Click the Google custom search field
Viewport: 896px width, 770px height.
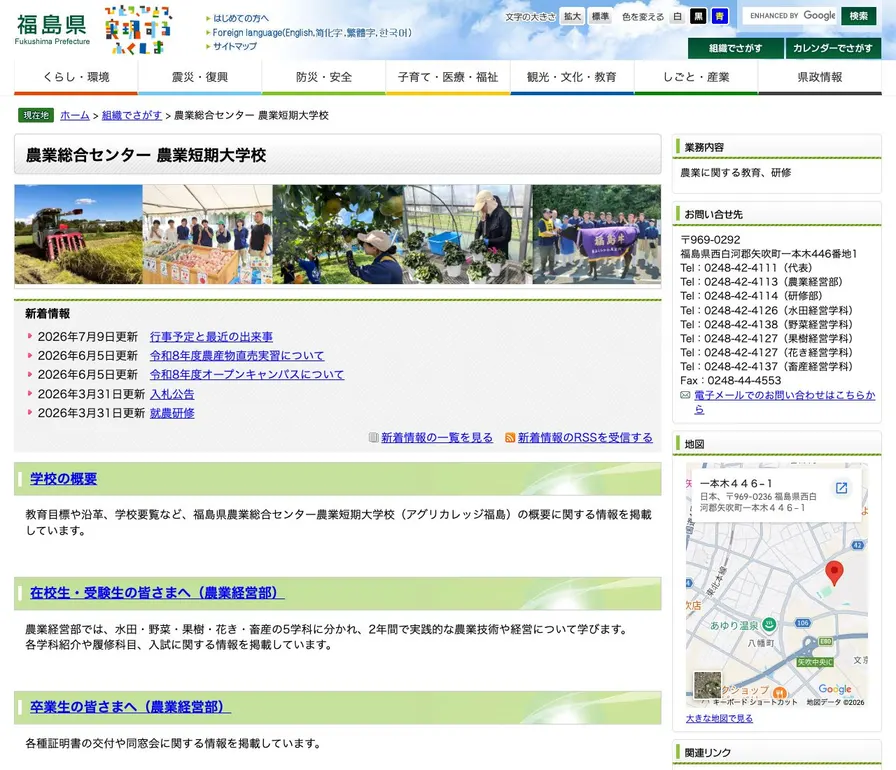[x=790, y=15]
